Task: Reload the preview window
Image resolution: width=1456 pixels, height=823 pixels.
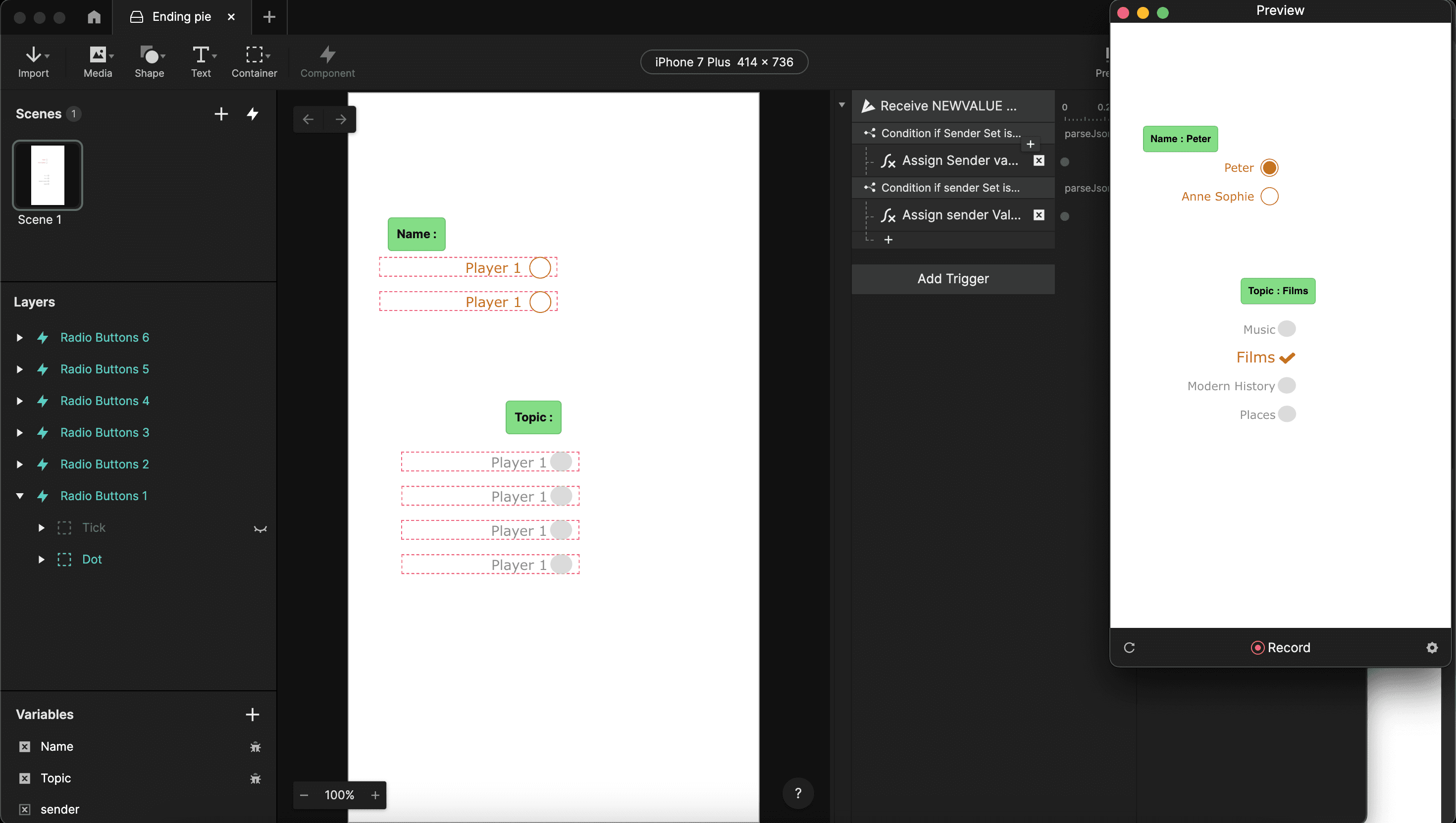Action: pos(1129,647)
